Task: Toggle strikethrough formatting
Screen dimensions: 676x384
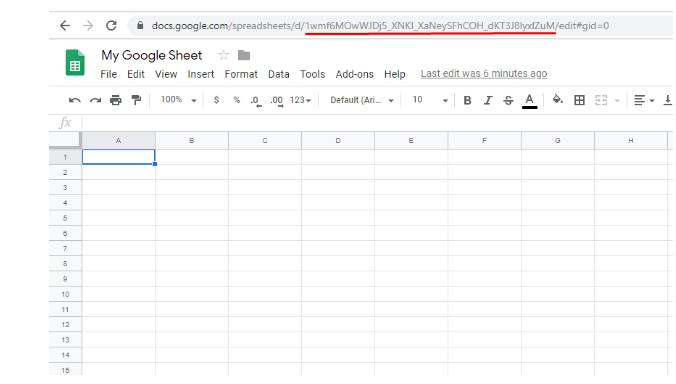Action: (x=508, y=100)
